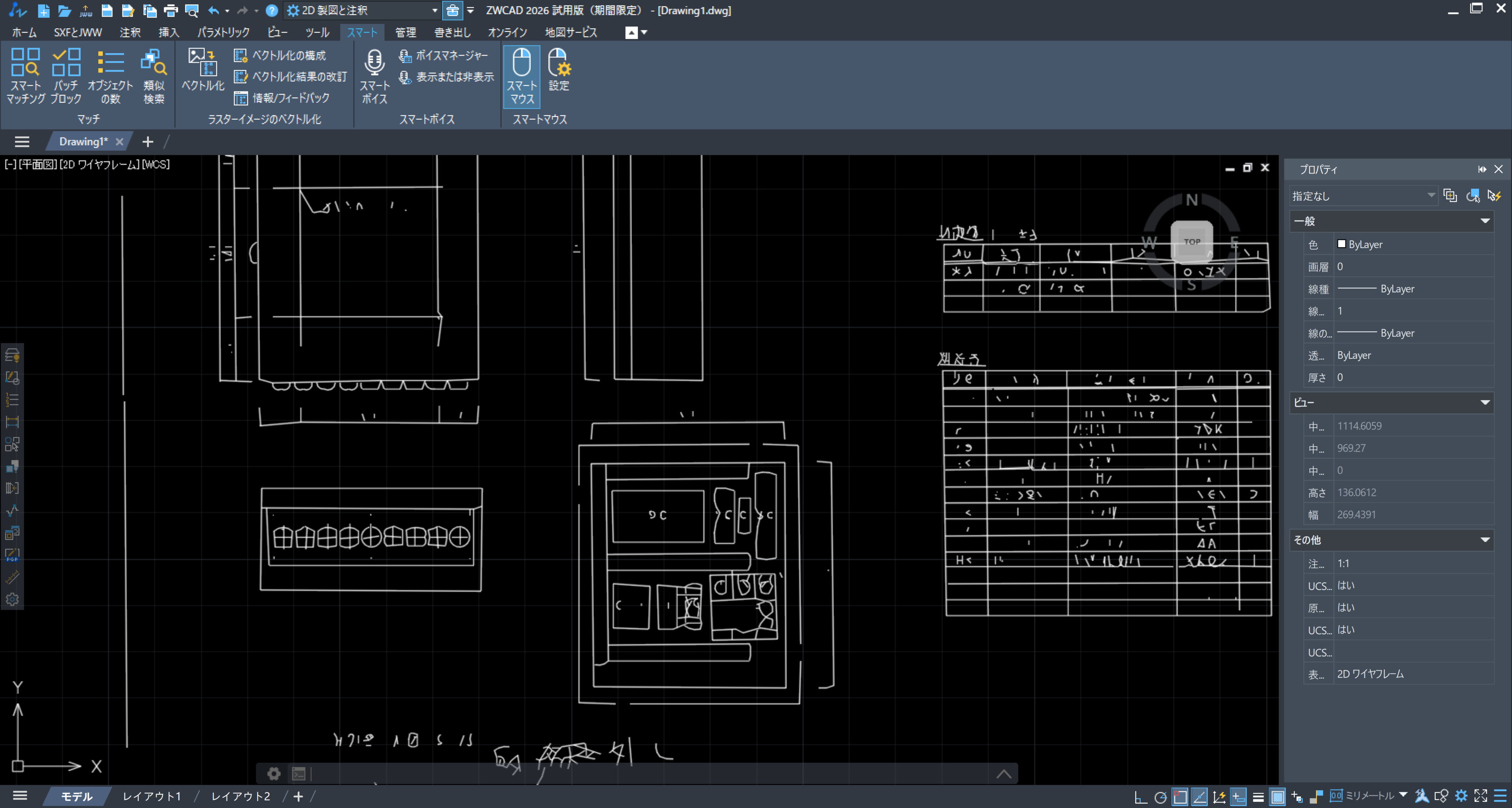Viewport: 1512px width, 808px height.
Task: Collapse the 一般 properties section
Action: [x=1484, y=221]
